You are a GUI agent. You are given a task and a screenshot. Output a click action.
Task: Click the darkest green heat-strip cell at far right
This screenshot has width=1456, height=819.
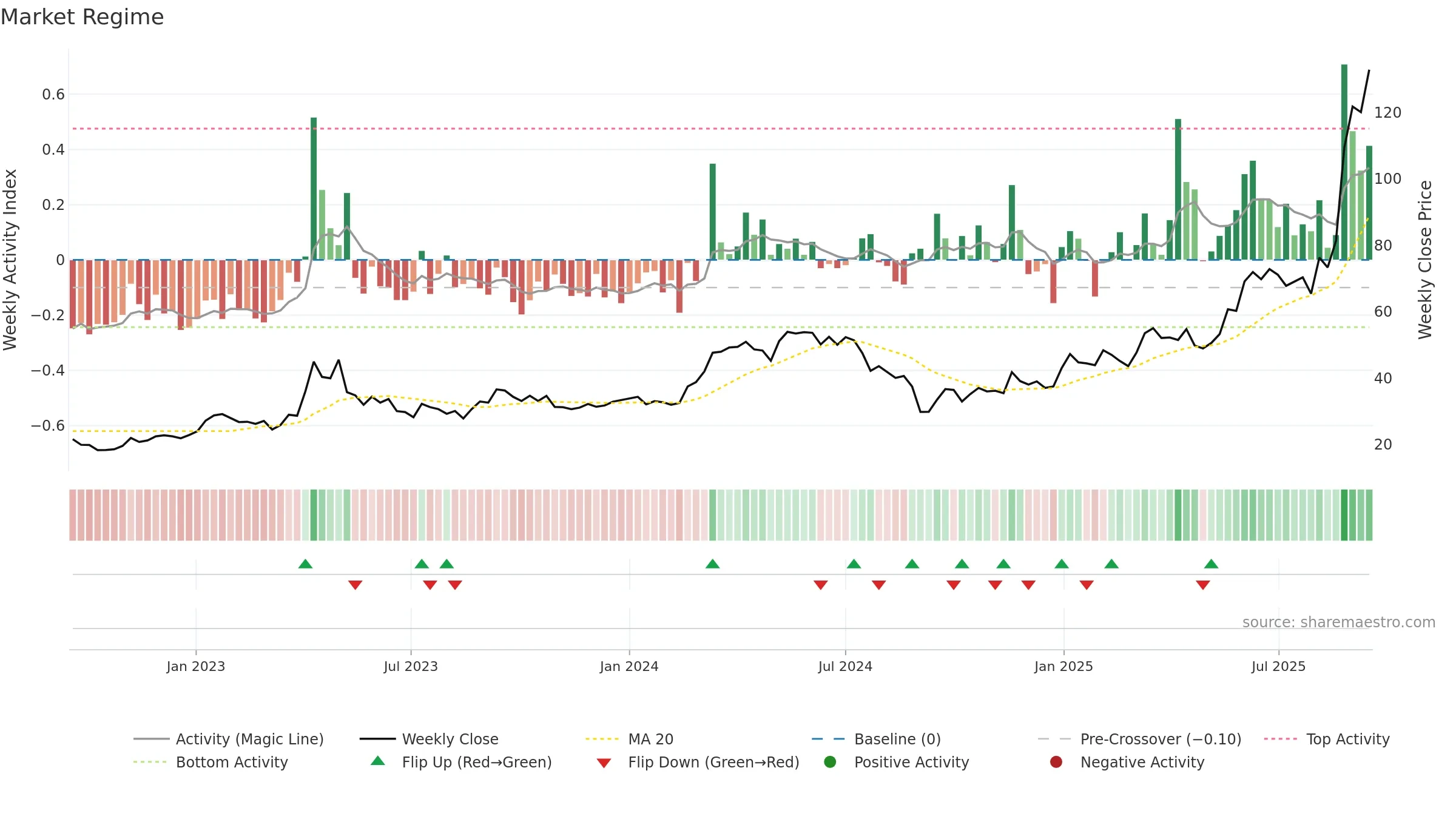[x=1344, y=515]
